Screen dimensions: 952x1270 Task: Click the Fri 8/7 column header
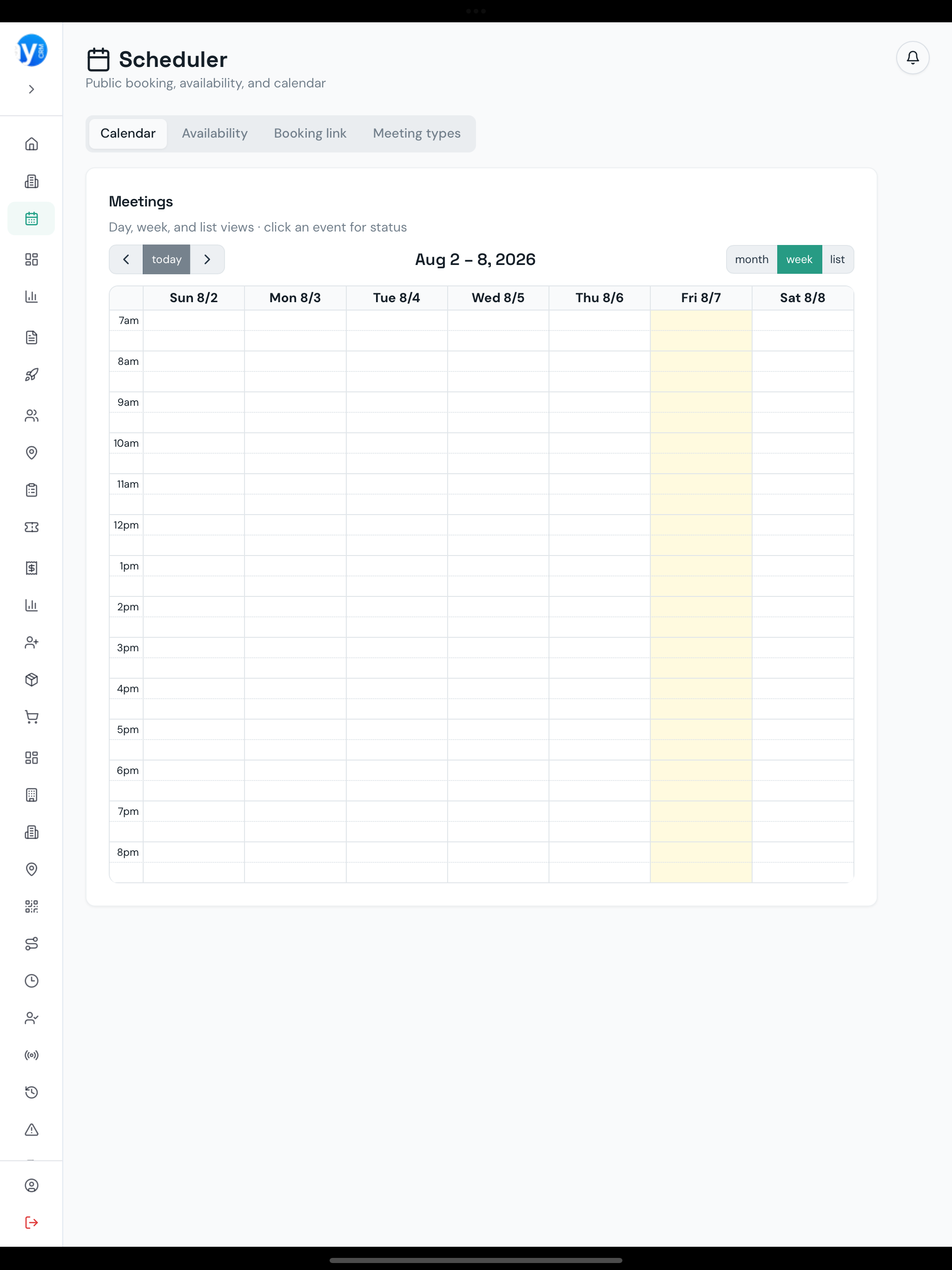(701, 298)
